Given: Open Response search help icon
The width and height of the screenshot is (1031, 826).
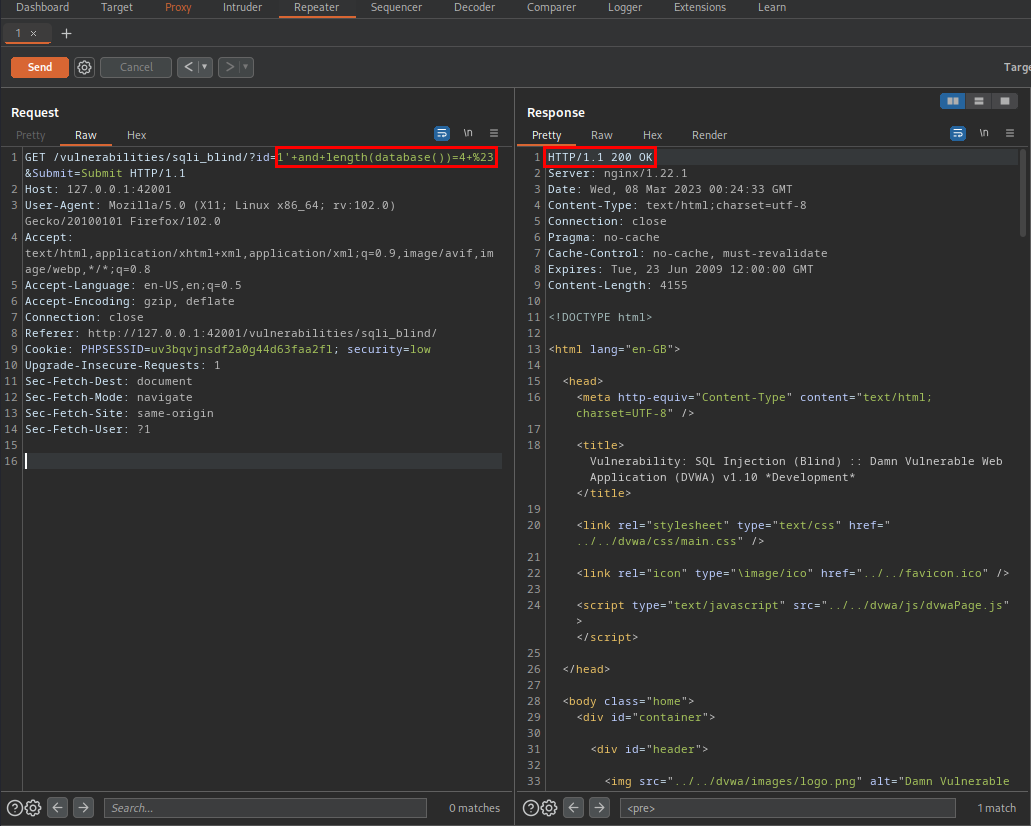Looking at the screenshot, I should pyautogui.click(x=531, y=808).
